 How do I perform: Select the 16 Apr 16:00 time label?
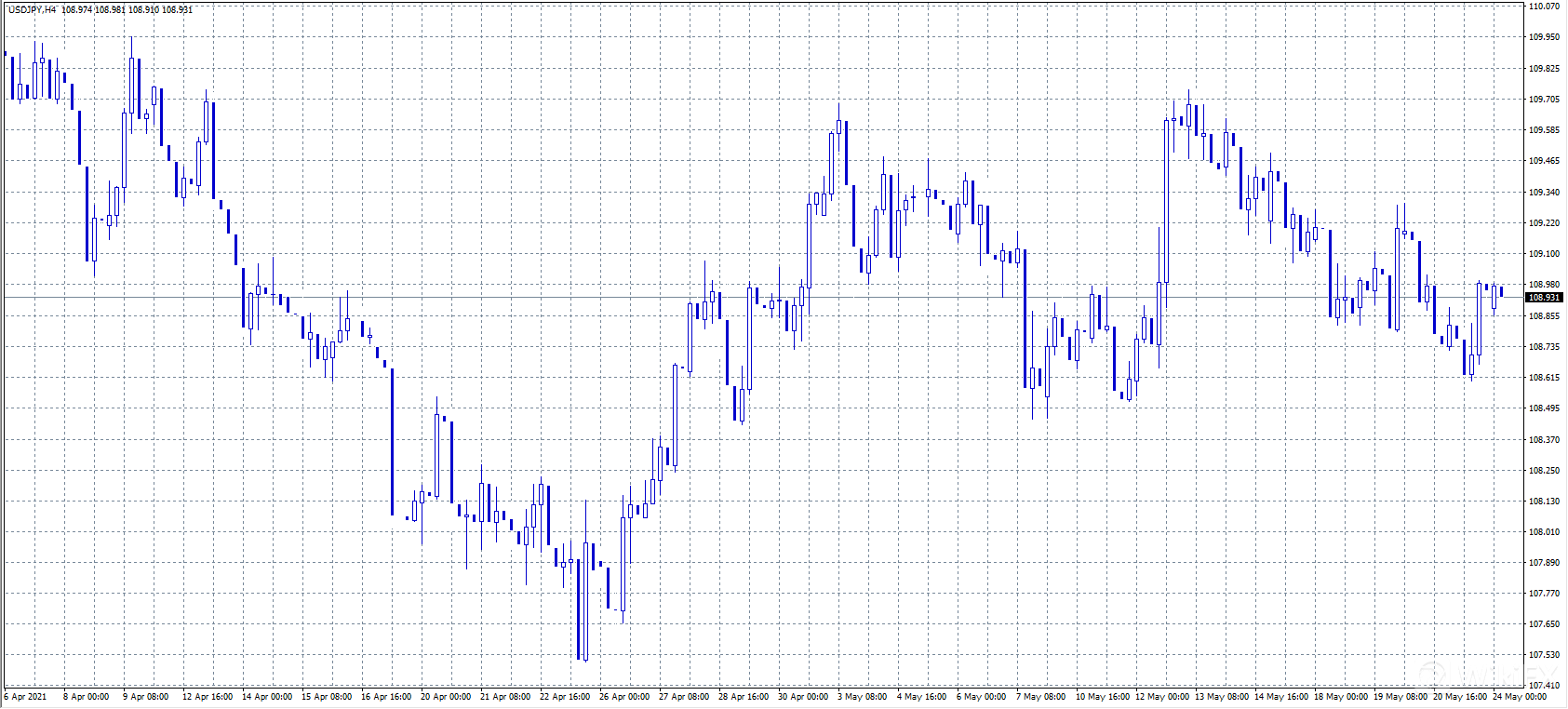point(386,697)
